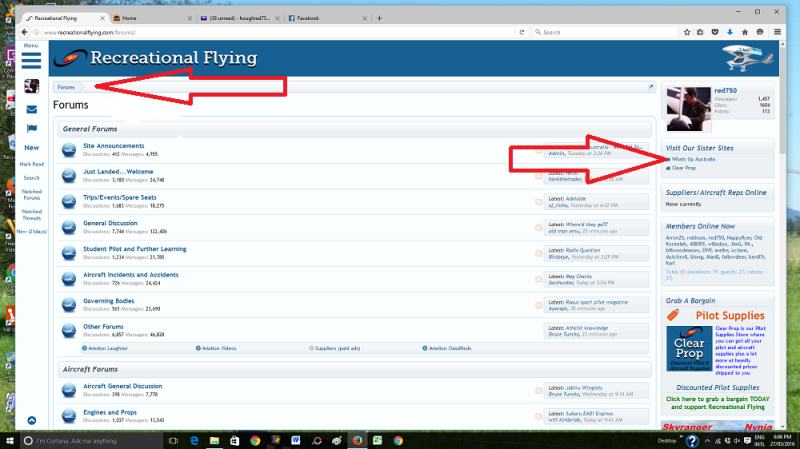This screenshot has height=449, width=800.
Task: Go to Firefox home icon
Action: pos(745,32)
